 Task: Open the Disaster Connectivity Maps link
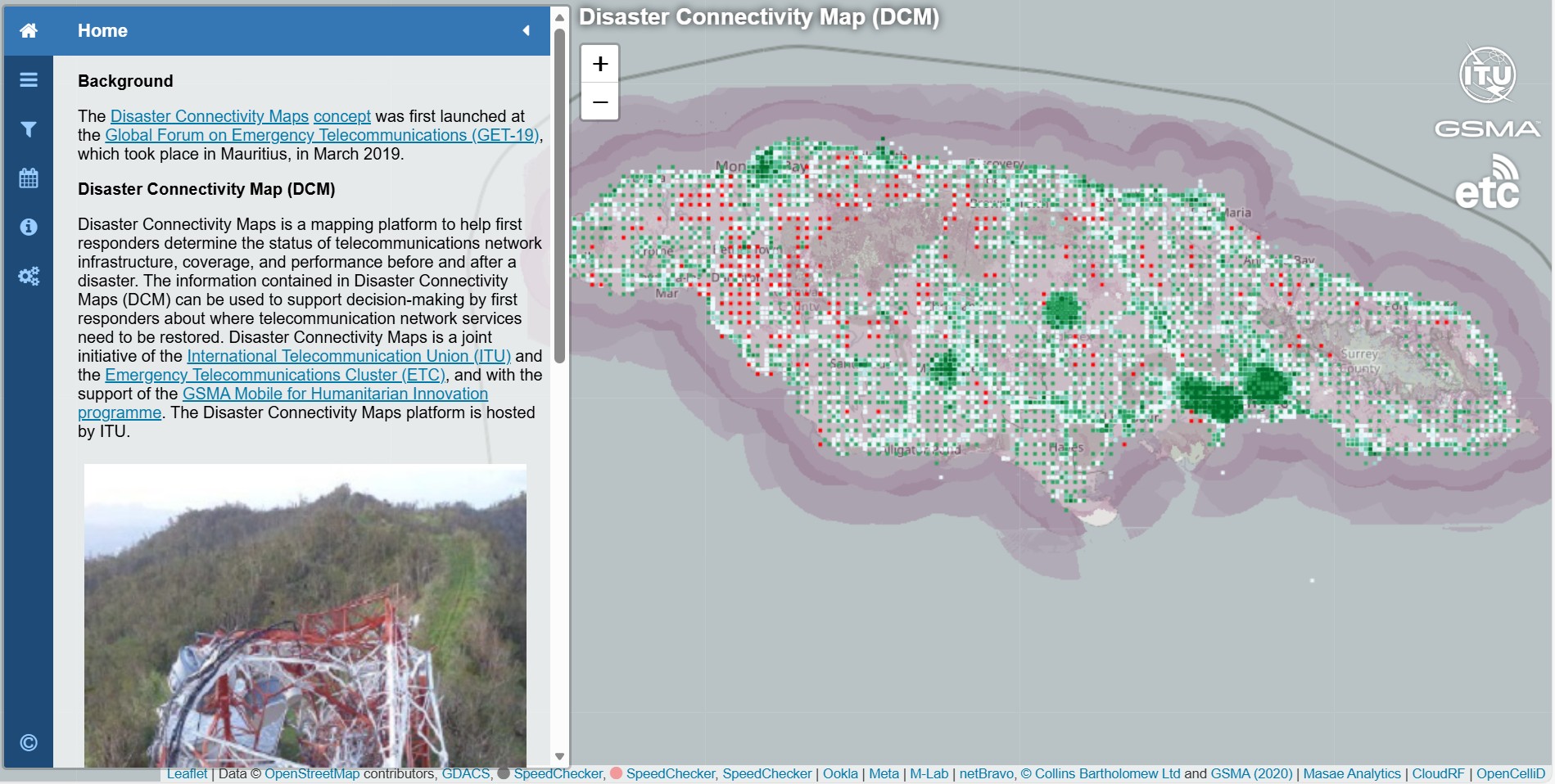[209, 116]
